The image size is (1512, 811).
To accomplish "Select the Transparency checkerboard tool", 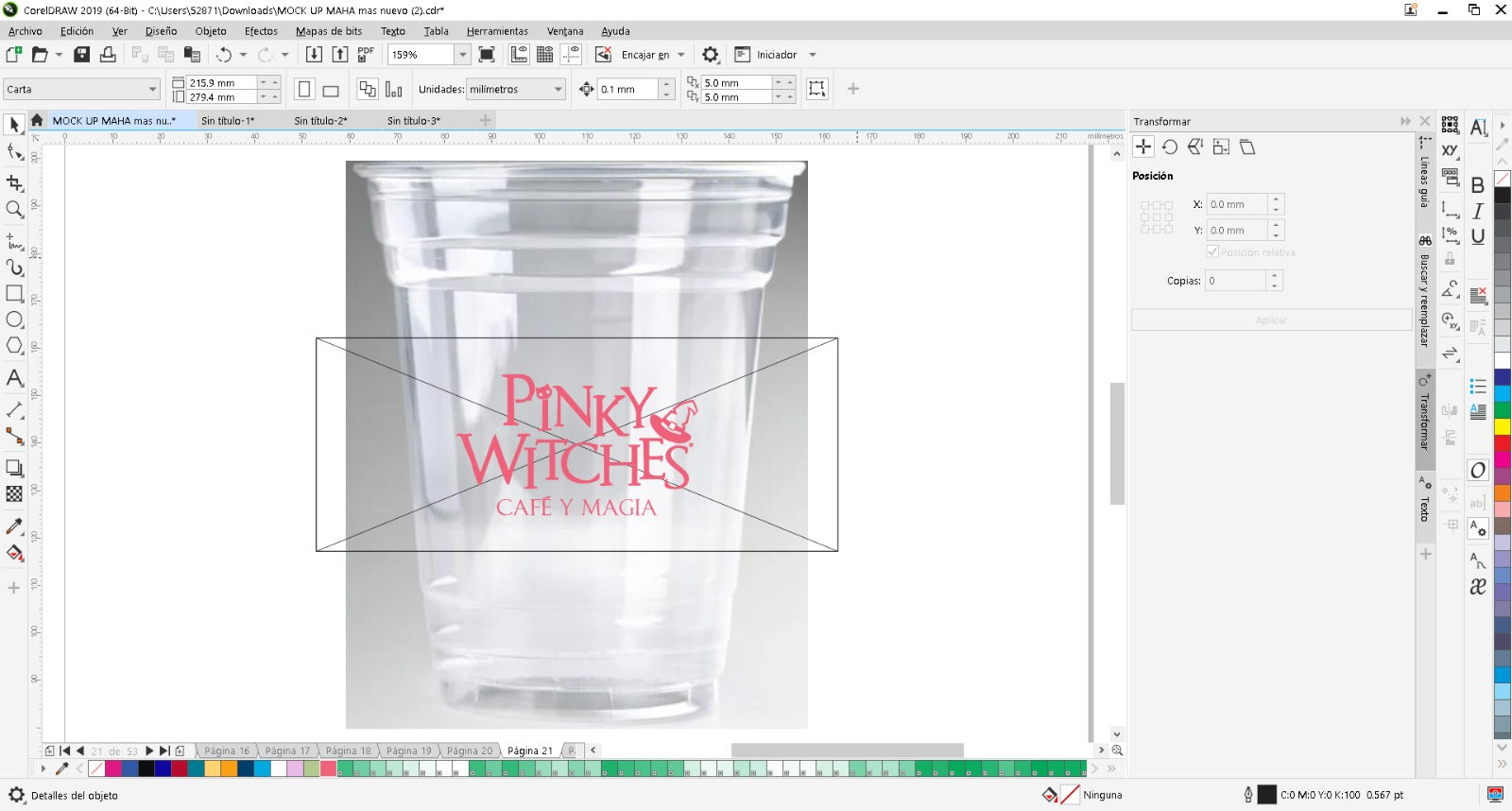I will pos(14,493).
